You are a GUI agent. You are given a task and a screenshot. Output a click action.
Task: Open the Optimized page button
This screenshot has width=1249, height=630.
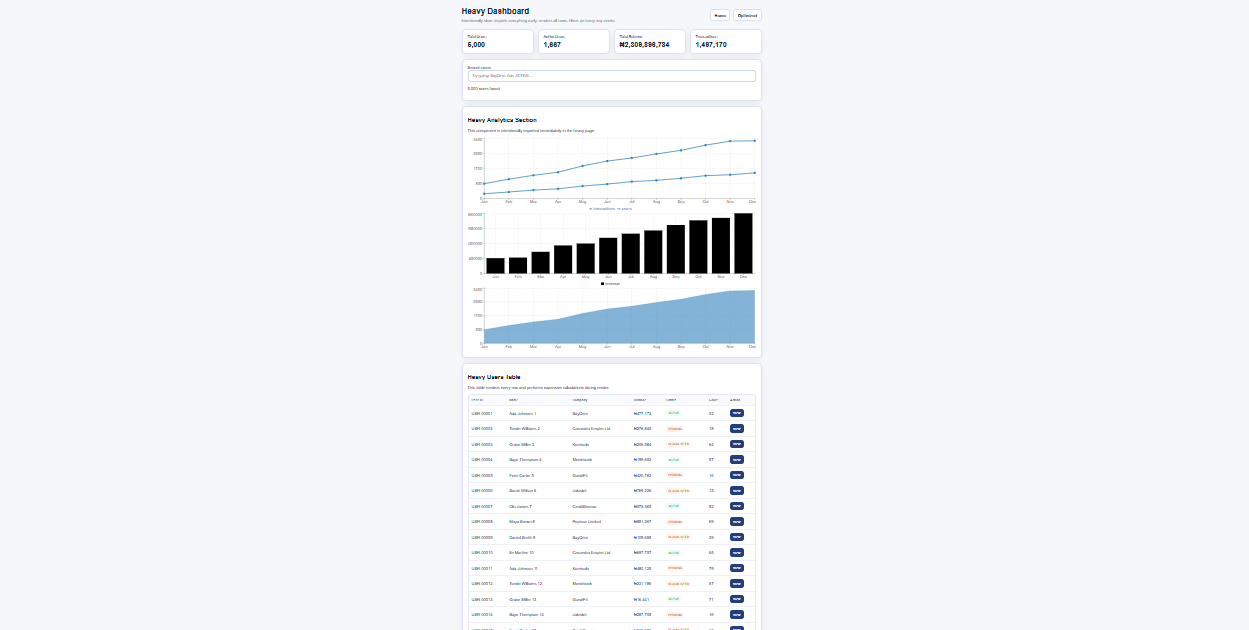(x=747, y=15)
